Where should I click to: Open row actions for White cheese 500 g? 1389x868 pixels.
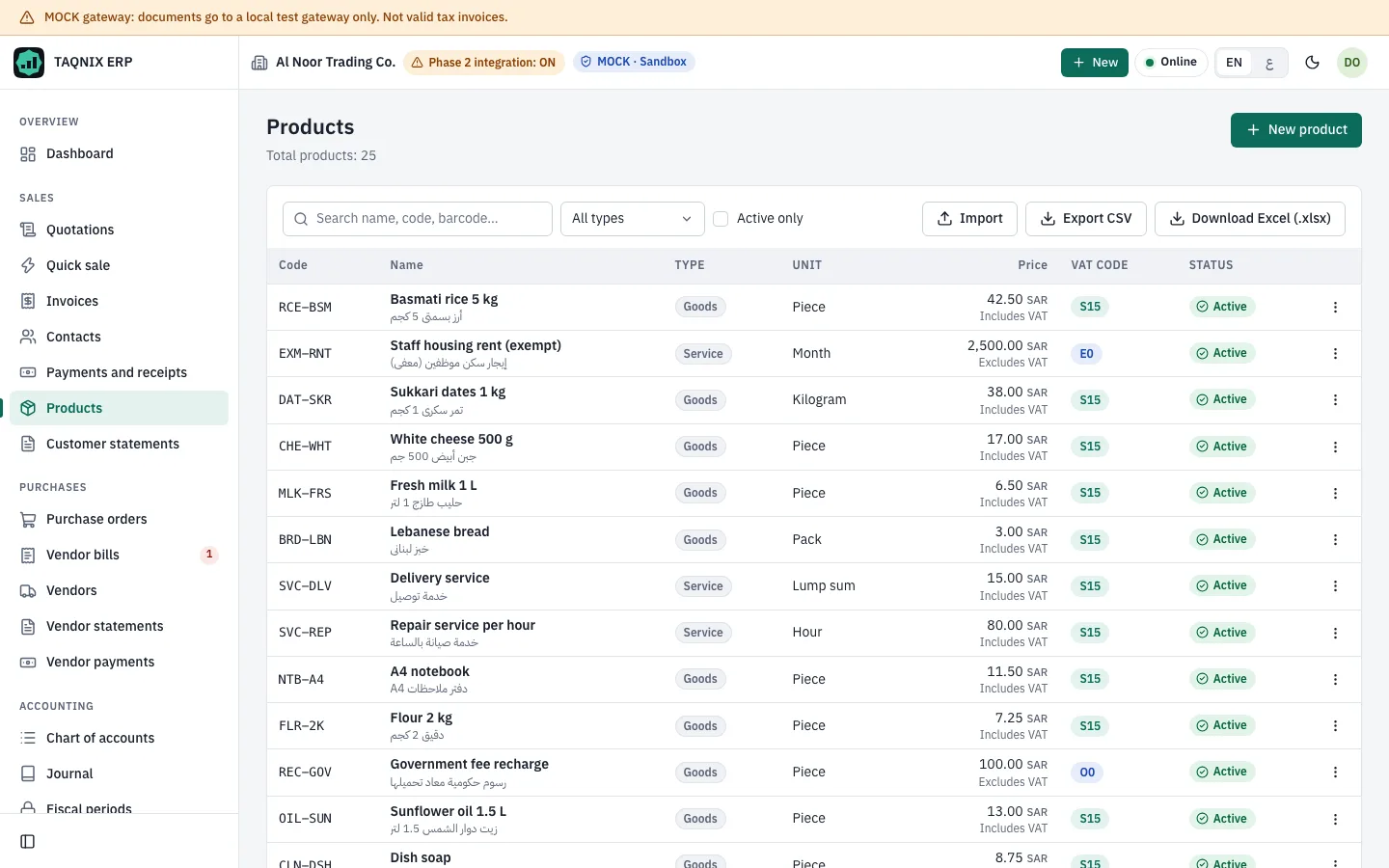1335,447
